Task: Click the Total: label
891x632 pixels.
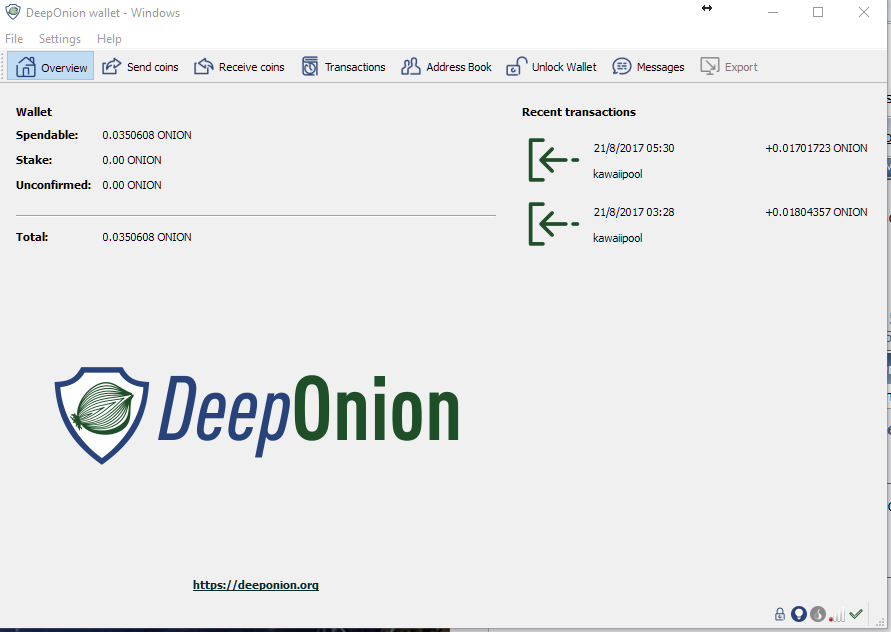Action: point(32,237)
